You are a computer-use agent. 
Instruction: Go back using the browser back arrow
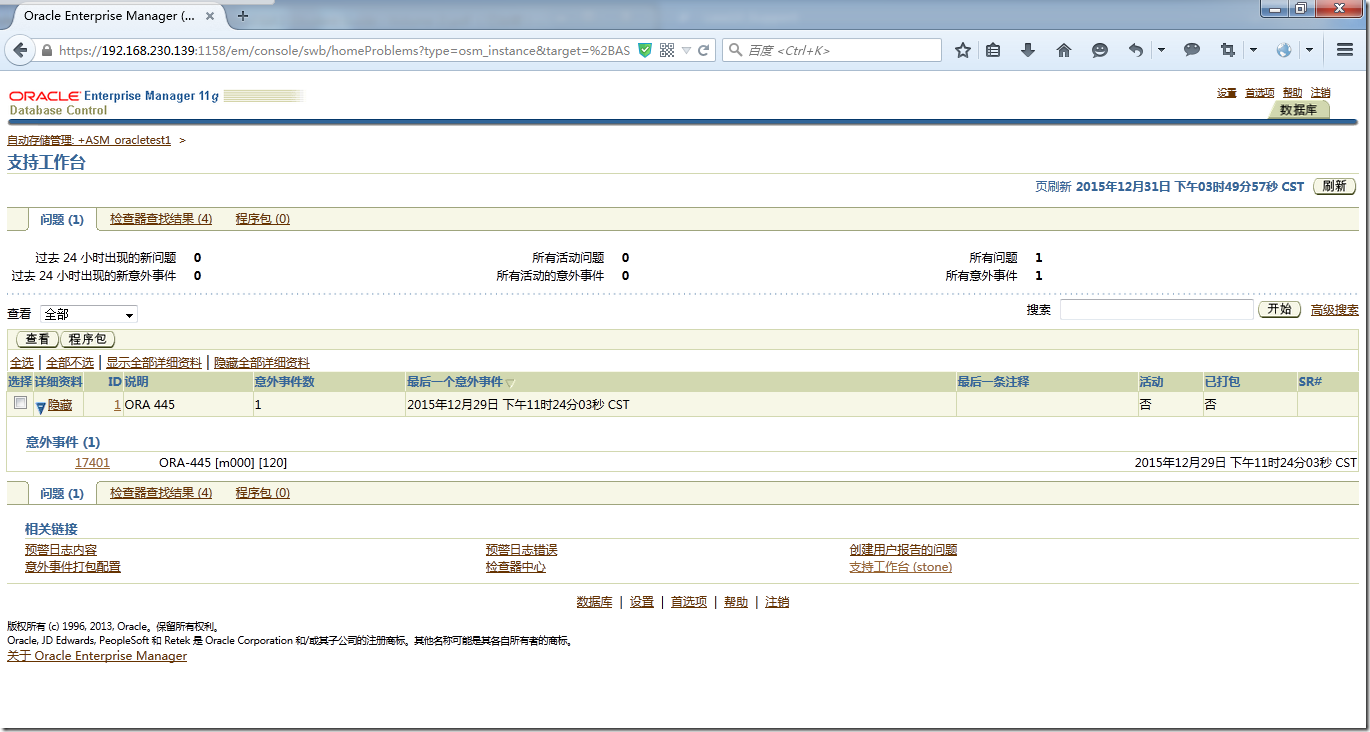[20, 50]
